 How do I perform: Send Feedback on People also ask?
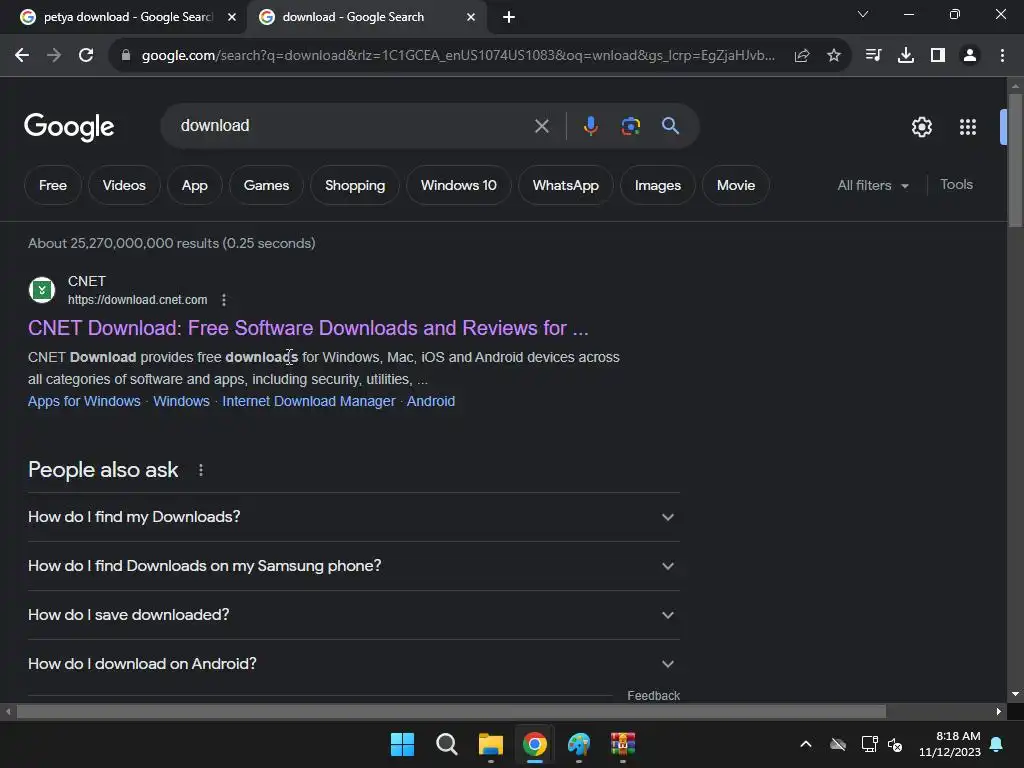coord(654,696)
